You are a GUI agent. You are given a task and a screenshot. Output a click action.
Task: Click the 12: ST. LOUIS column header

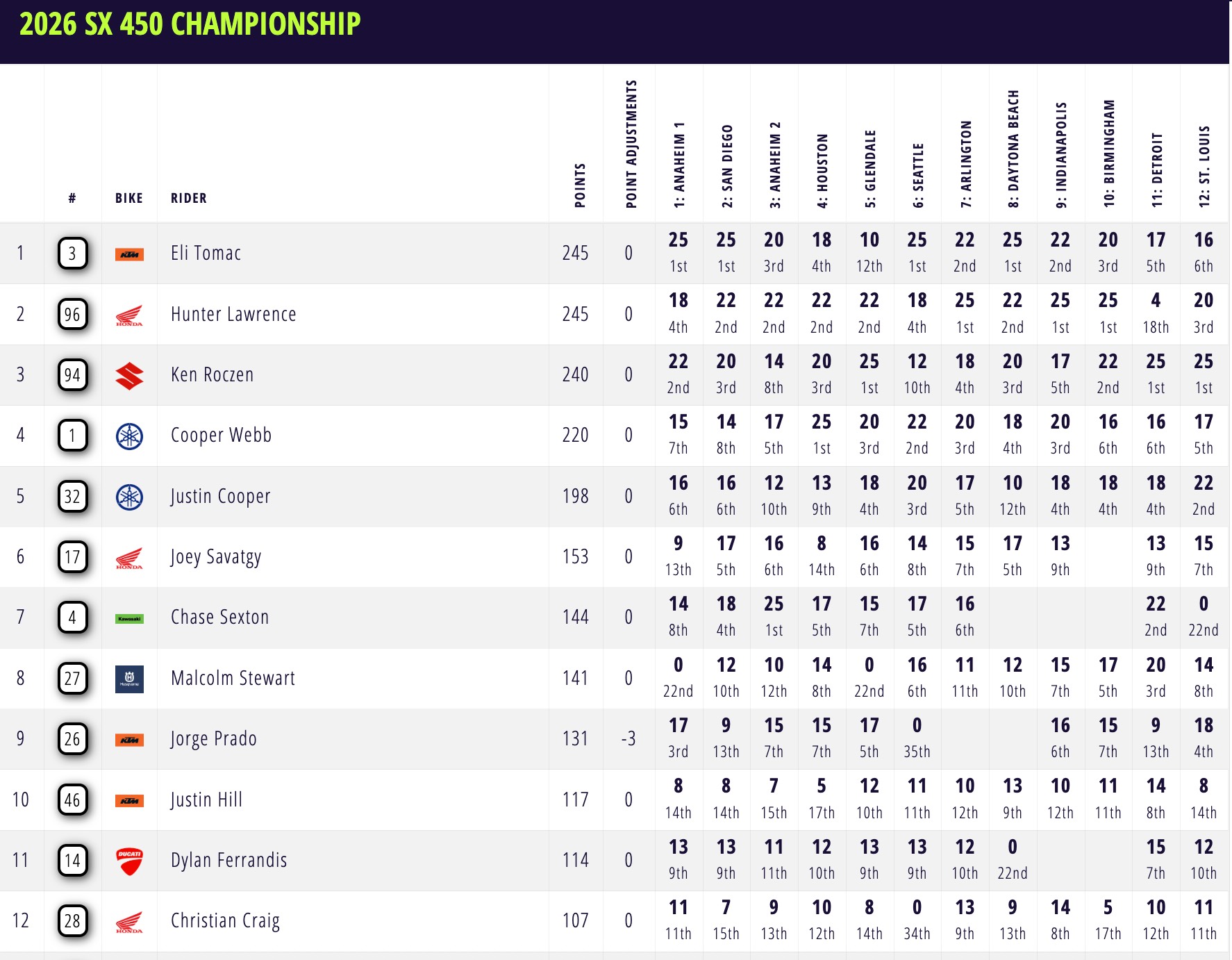pyautogui.click(x=1204, y=166)
